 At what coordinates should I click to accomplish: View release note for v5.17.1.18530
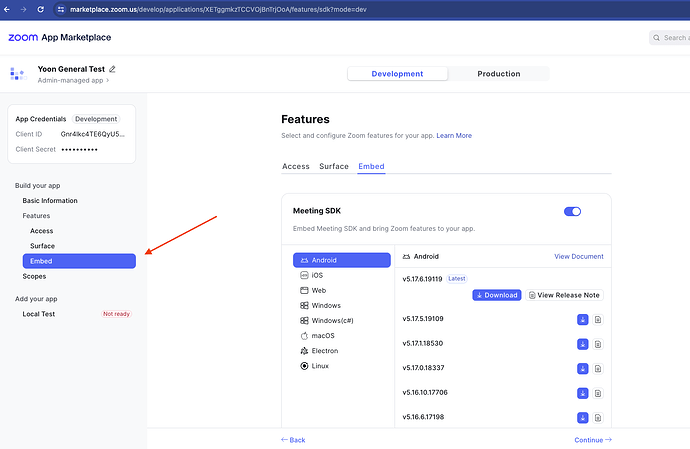point(598,344)
